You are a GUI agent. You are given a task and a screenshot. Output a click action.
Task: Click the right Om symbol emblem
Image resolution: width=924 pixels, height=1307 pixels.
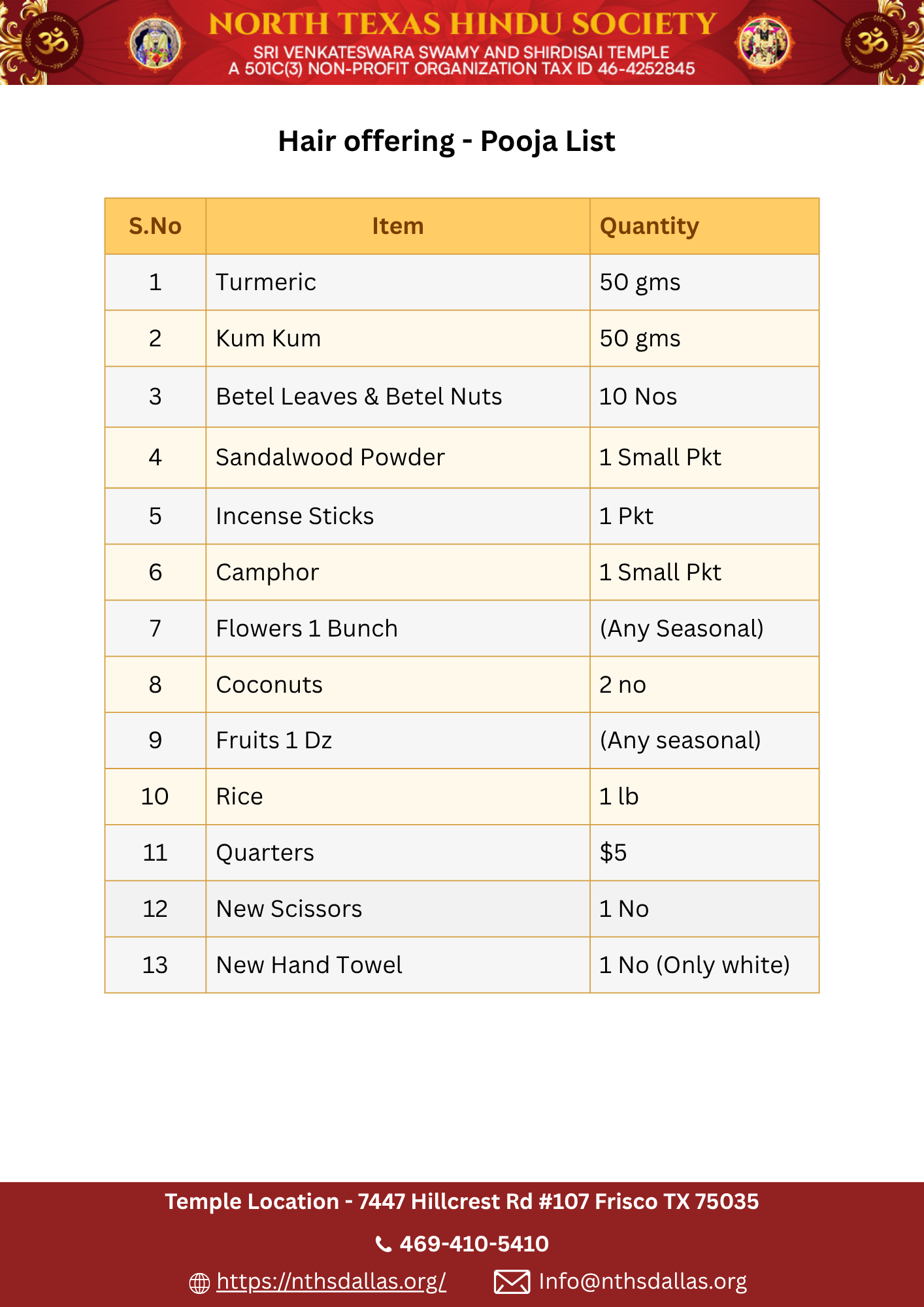tap(872, 42)
